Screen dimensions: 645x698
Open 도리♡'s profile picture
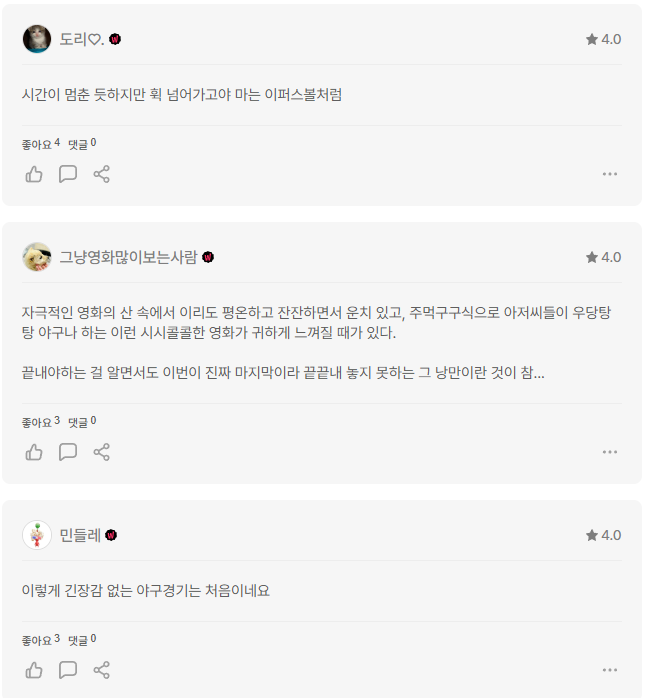(37, 39)
